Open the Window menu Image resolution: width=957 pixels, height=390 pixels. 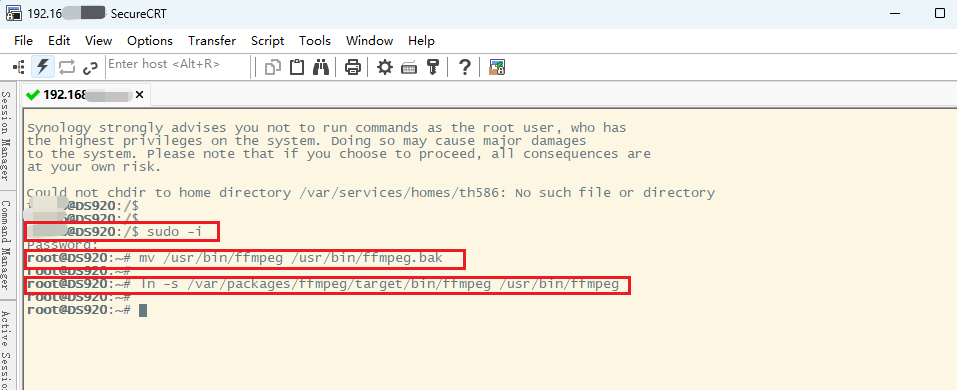coord(369,41)
